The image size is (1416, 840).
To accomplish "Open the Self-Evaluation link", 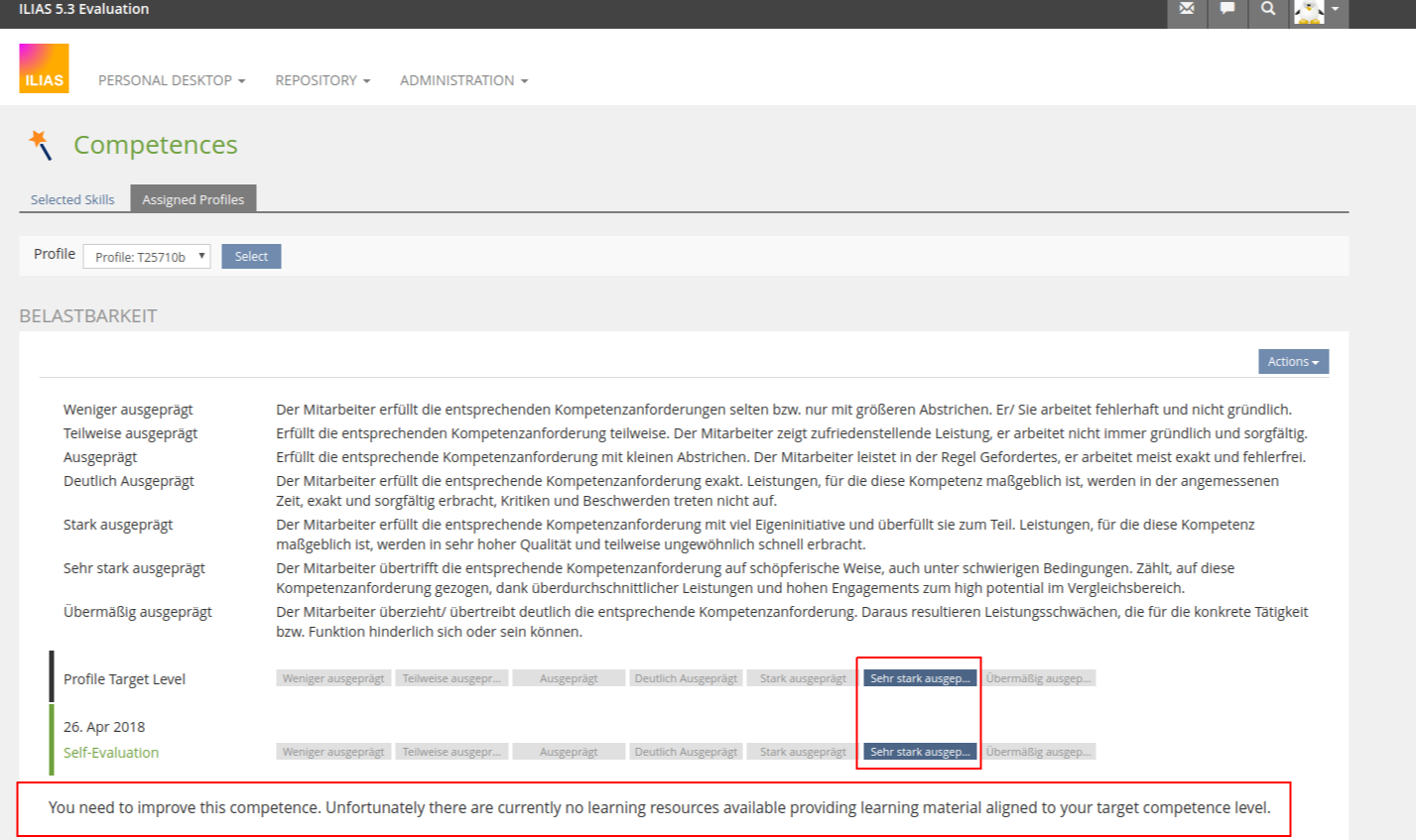I will pyautogui.click(x=111, y=753).
